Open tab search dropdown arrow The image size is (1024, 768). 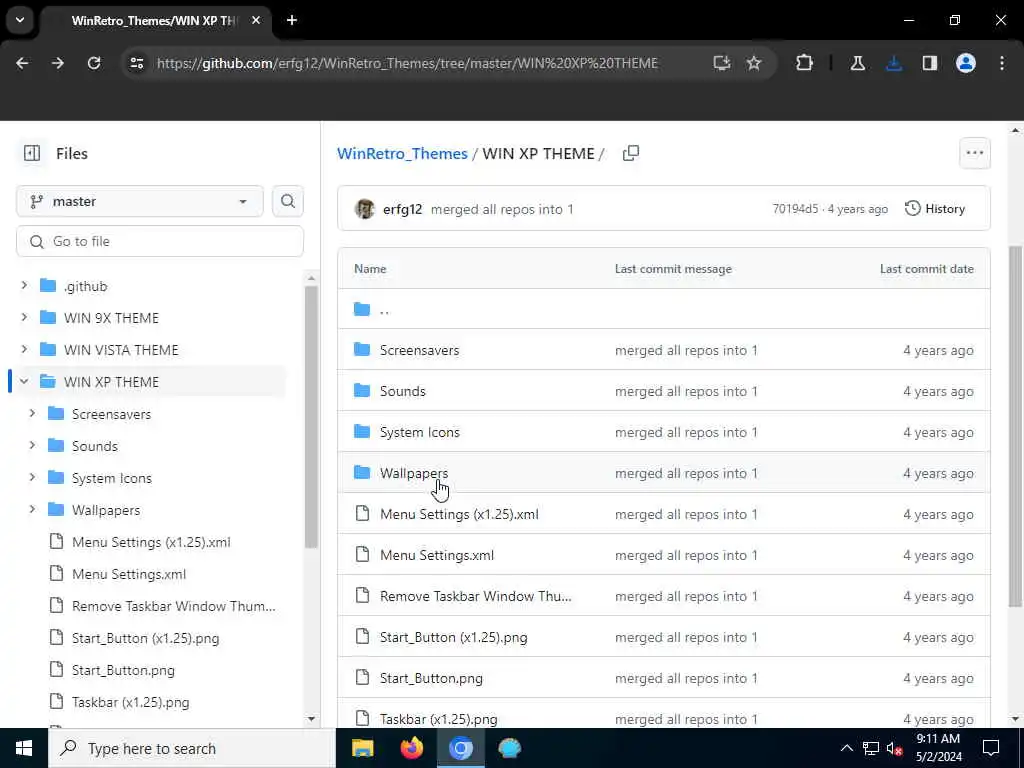point(20,20)
